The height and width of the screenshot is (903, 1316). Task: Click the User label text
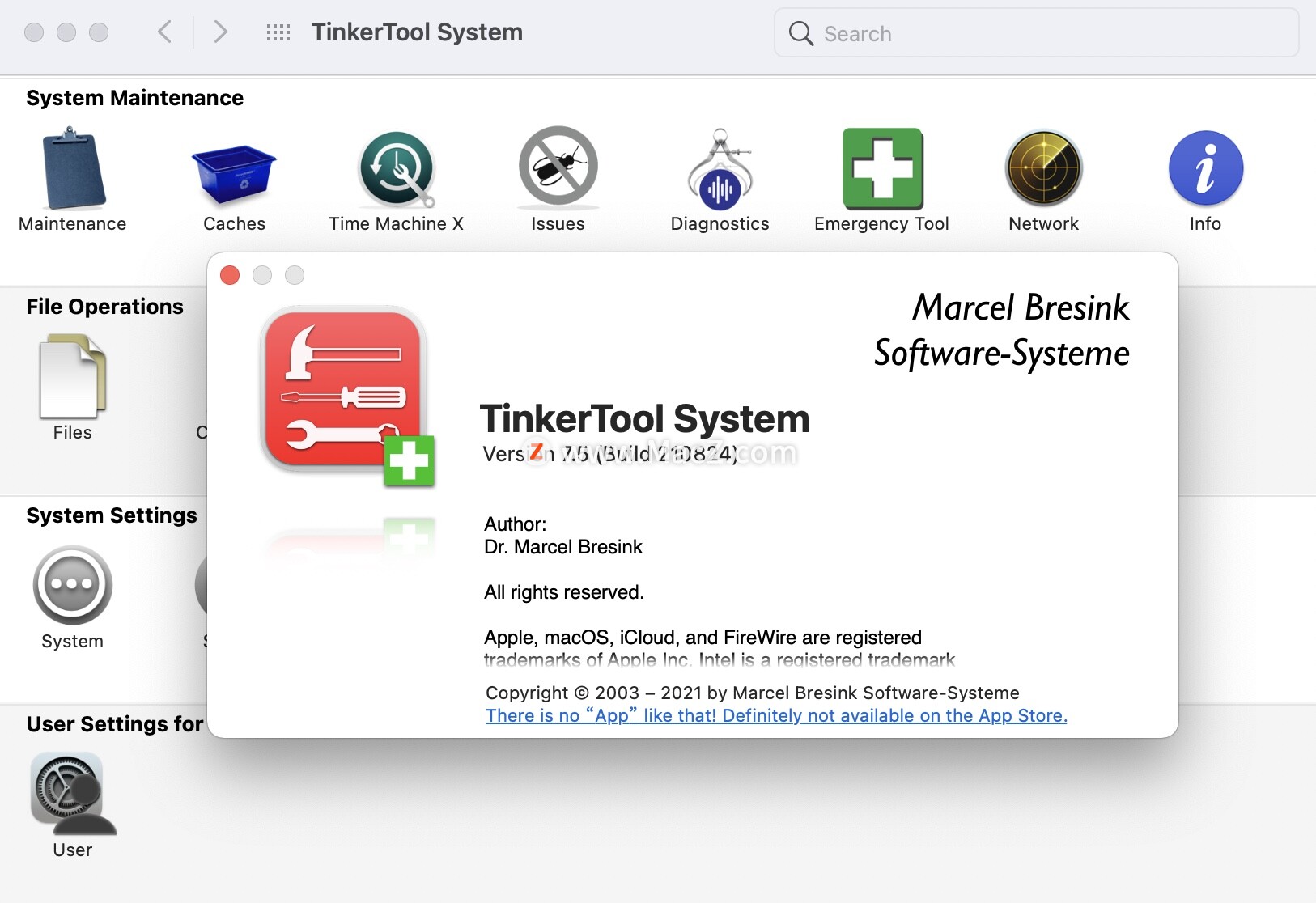[x=73, y=850]
